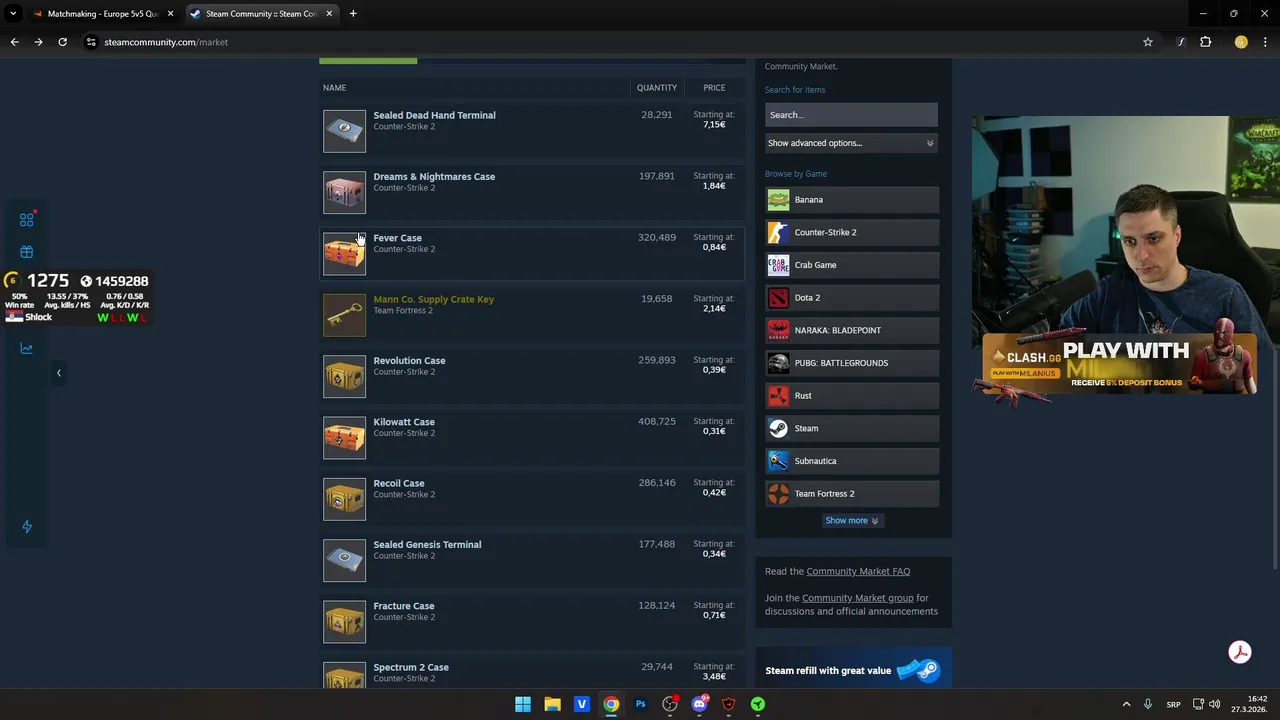Viewport: 1280px width, 720px height.
Task: Click the Steam refill with great value banner
Action: point(853,671)
